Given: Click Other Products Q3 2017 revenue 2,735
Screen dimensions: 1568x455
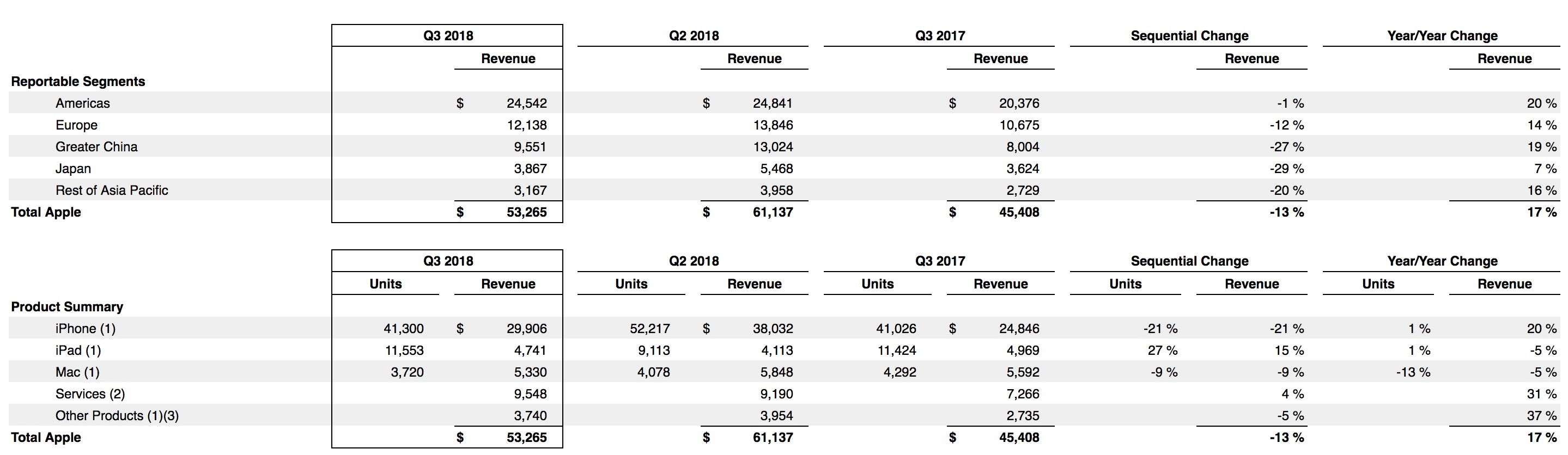Looking at the screenshot, I should coord(1023,416).
